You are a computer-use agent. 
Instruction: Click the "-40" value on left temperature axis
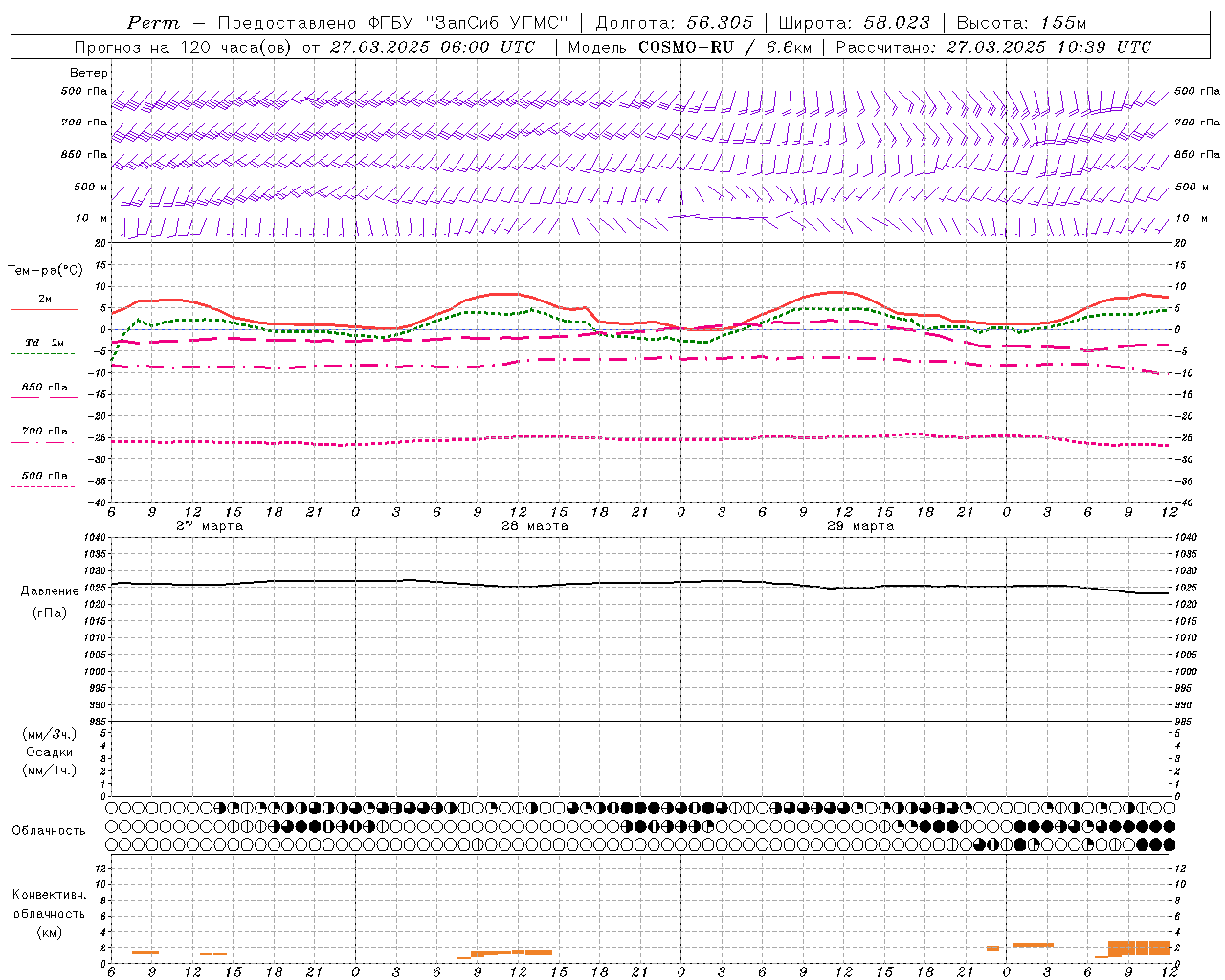coord(96,502)
